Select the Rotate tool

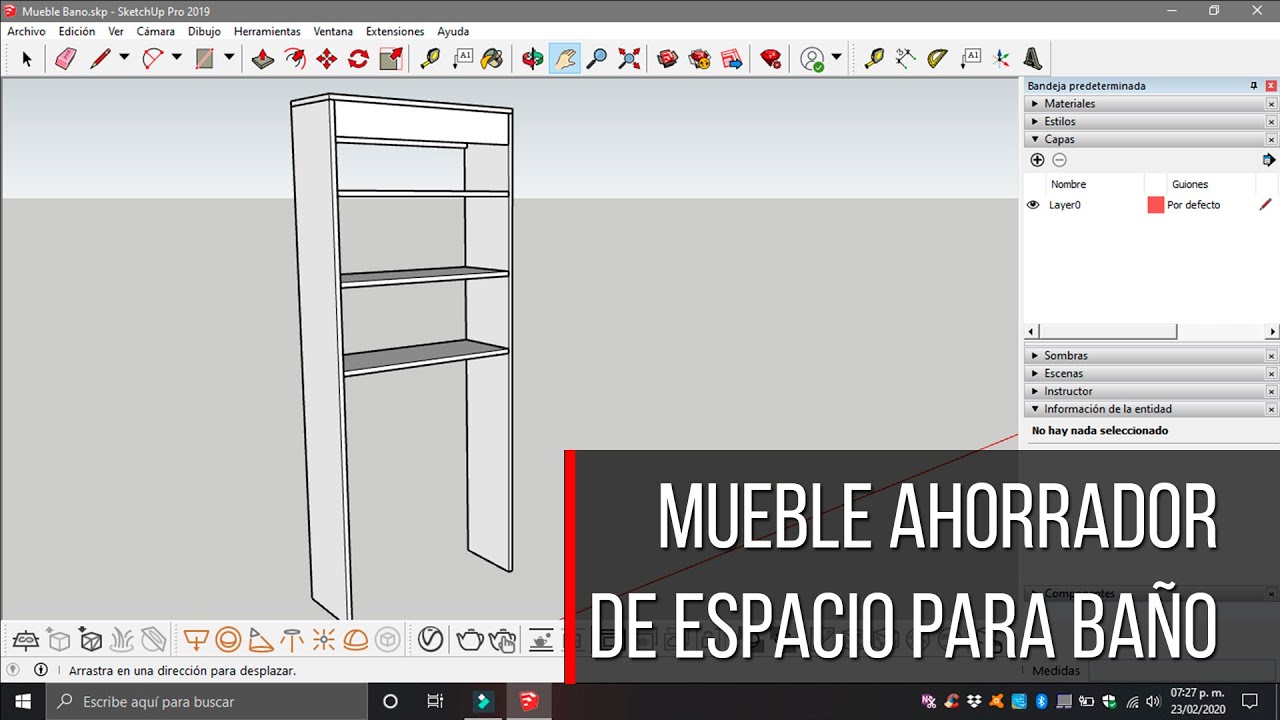(x=358, y=59)
